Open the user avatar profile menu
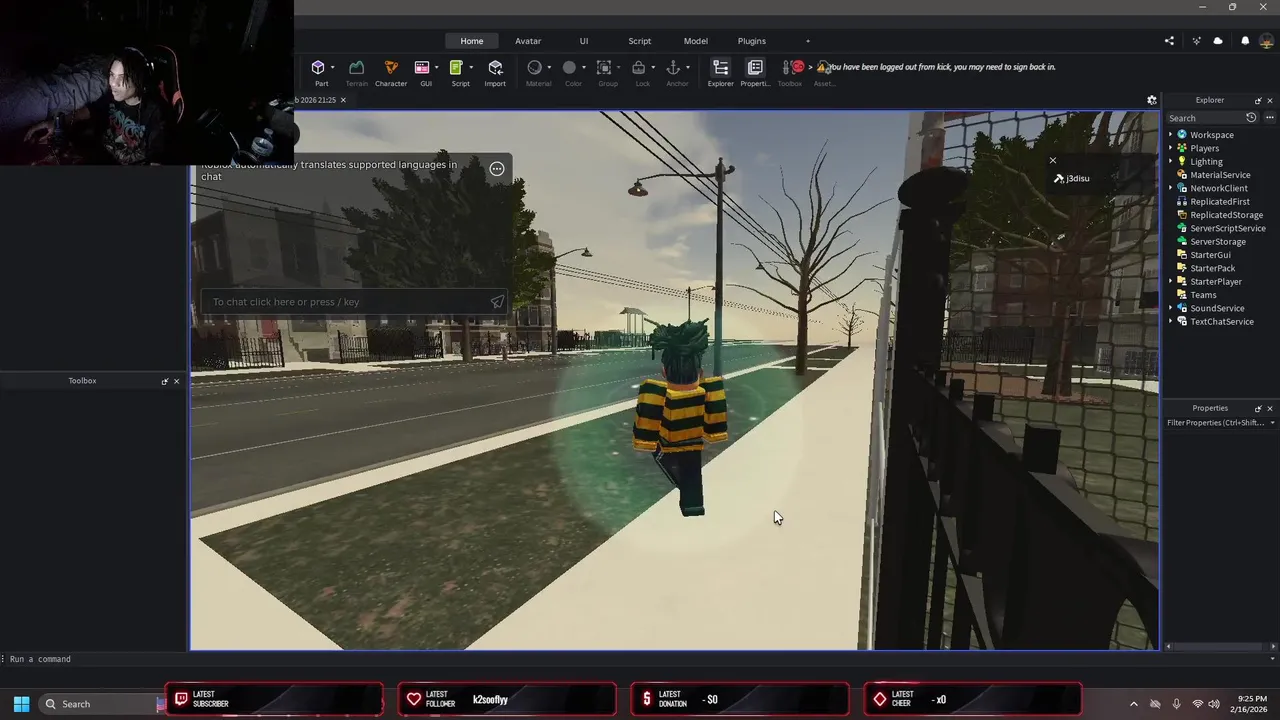The image size is (1280, 720). (x=1267, y=41)
